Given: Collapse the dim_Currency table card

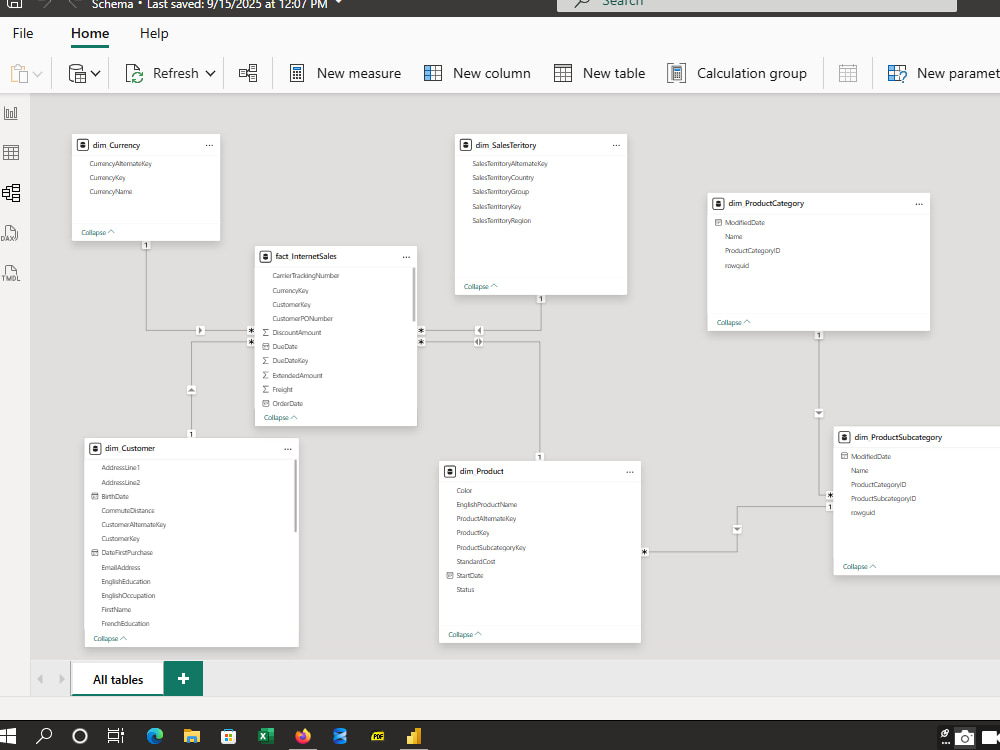Looking at the screenshot, I should click(98, 232).
